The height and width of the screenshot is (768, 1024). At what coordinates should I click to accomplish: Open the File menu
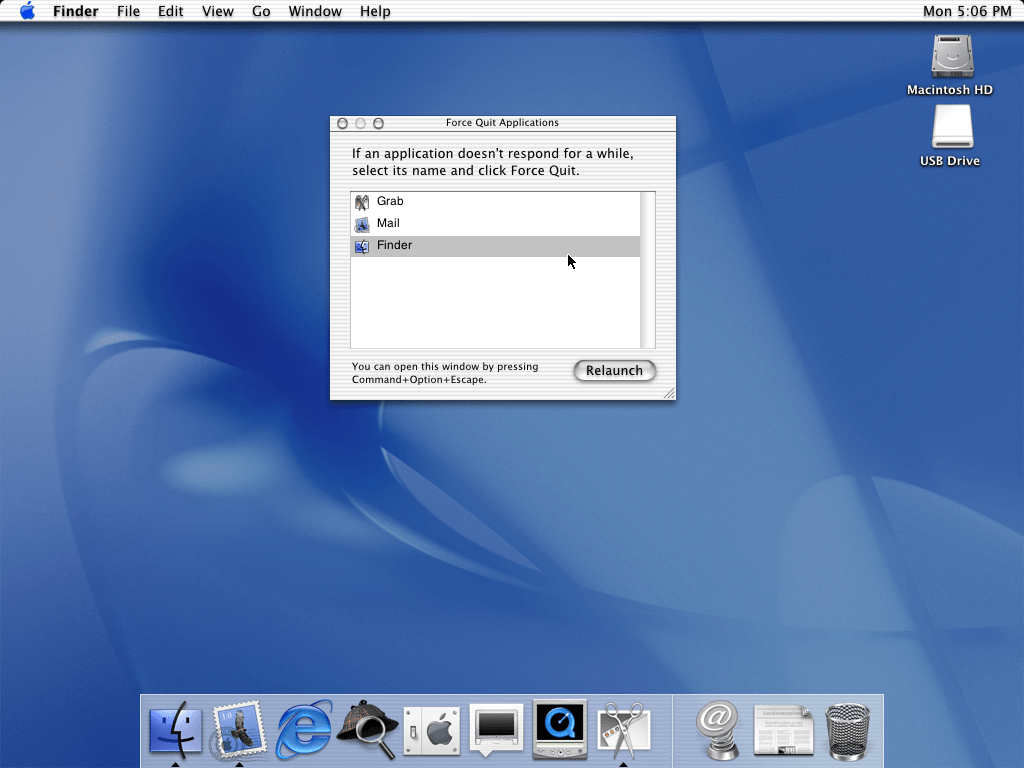(x=128, y=11)
